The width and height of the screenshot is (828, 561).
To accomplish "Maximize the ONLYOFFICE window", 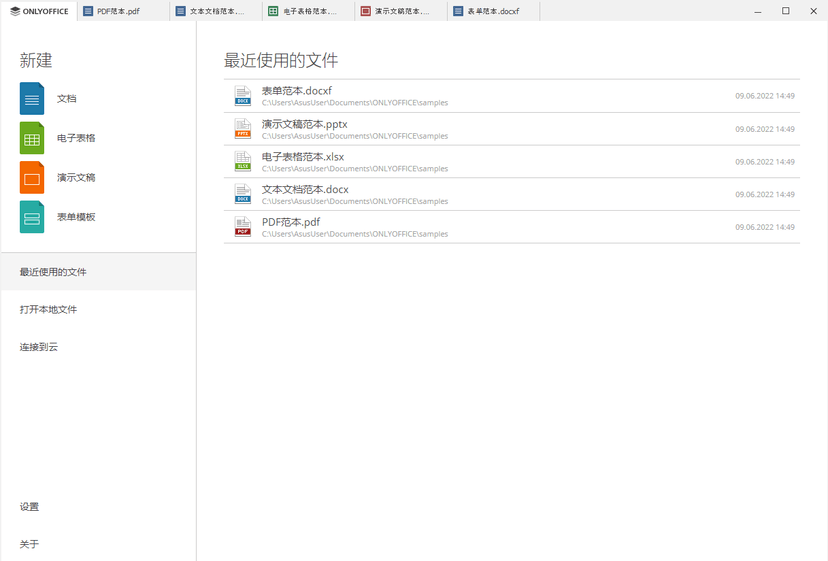I will click(x=786, y=11).
